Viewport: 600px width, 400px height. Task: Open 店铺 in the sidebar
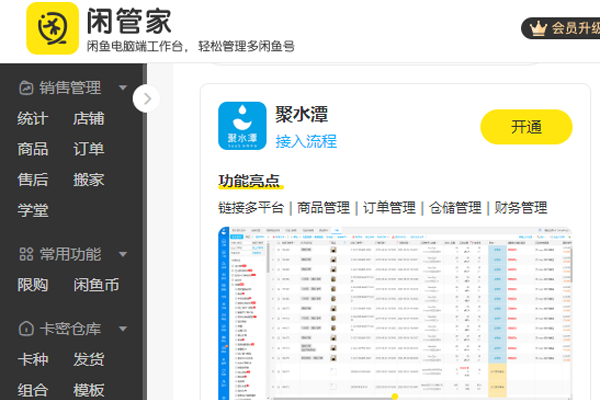click(x=88, y=119)
